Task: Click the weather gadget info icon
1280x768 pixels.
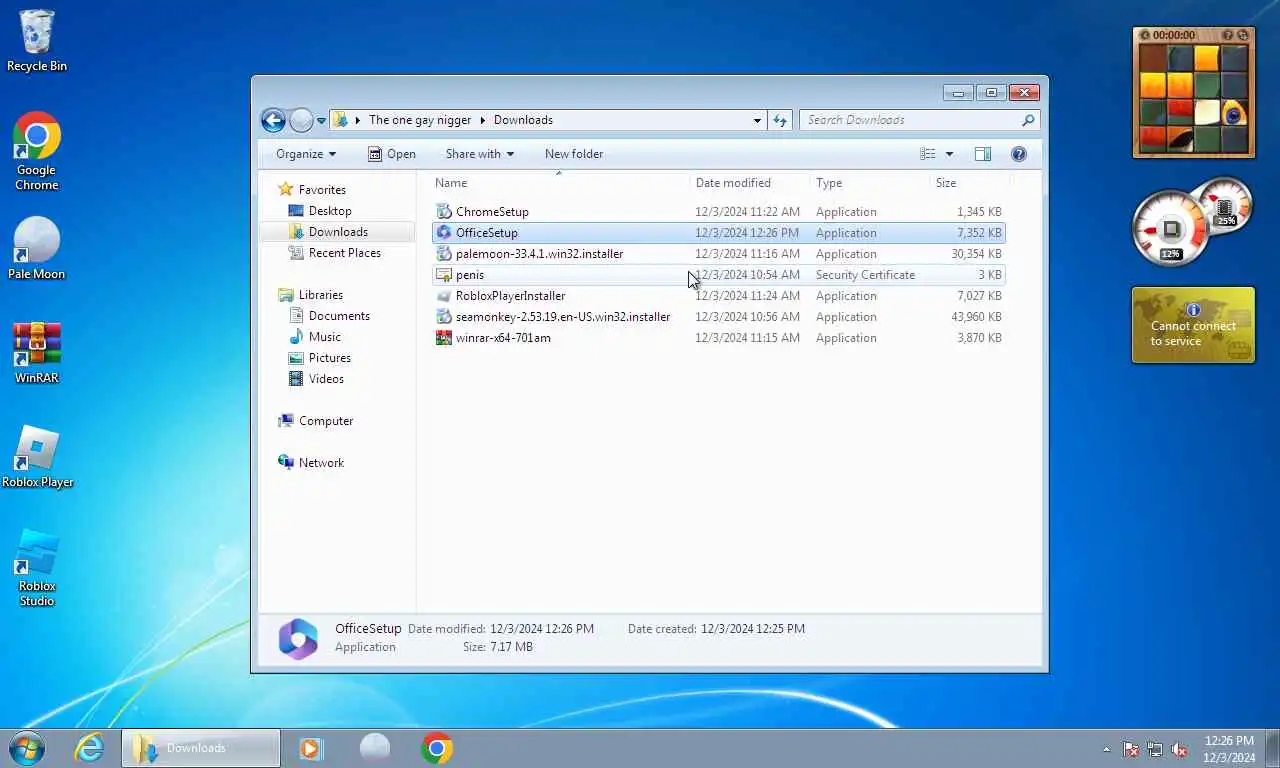Action: [x=1193, y=310]
